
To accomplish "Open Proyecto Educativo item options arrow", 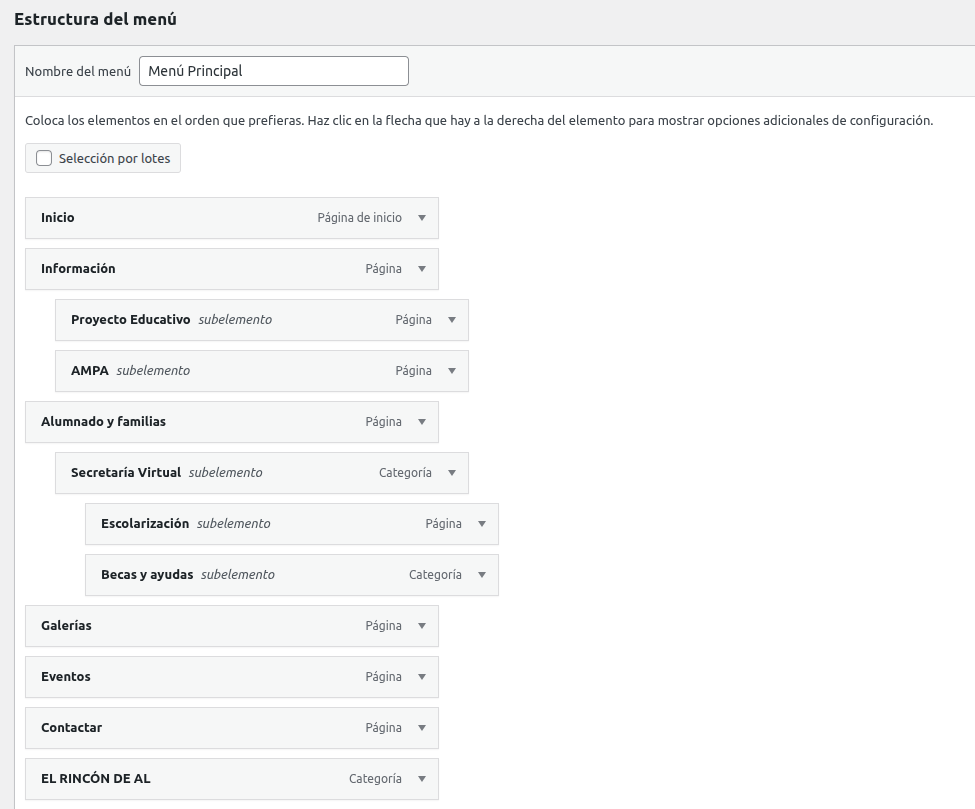I will 452,320.
